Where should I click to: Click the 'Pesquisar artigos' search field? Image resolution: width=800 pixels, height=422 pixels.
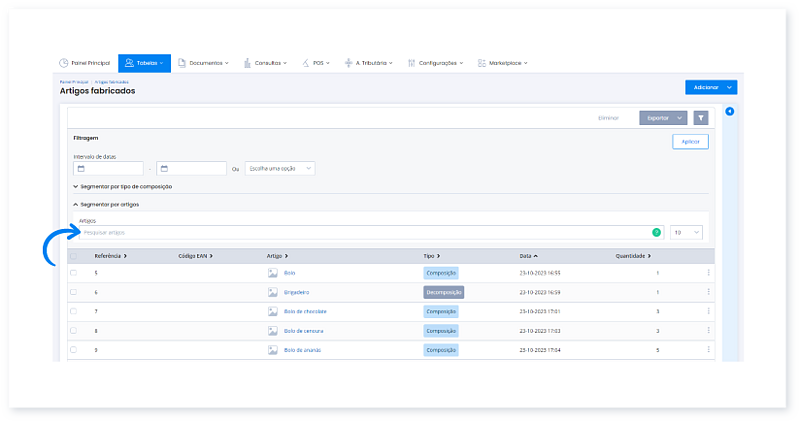pos(360,232)
